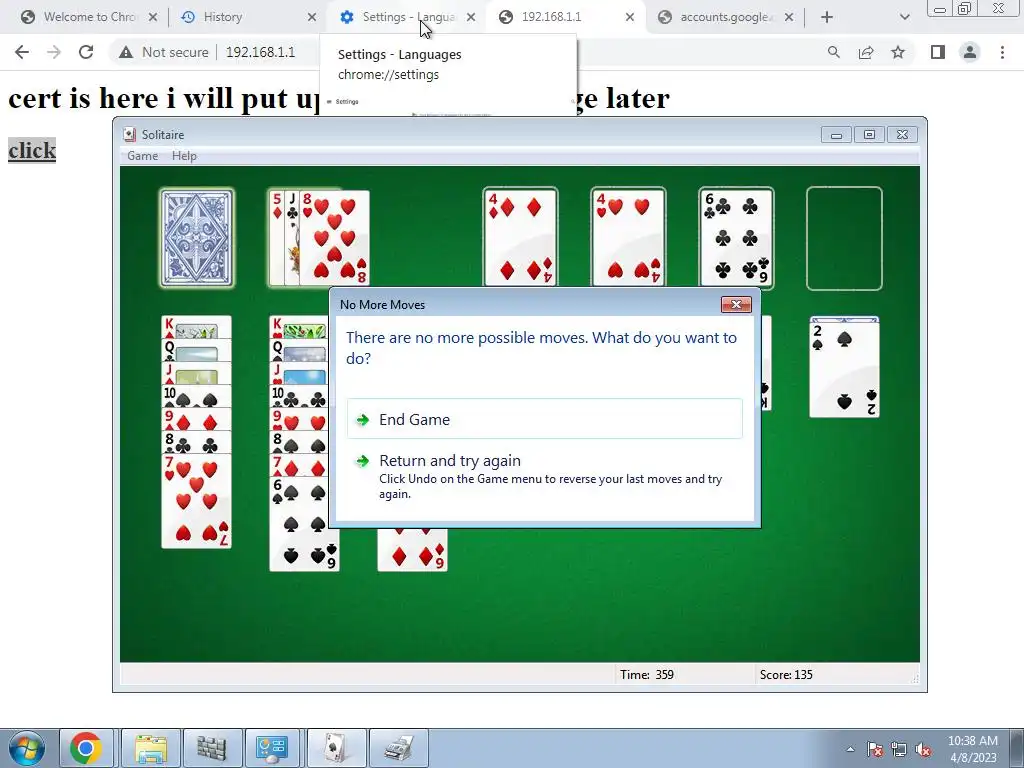Open the Chrome profile avatar

[970, 52]
